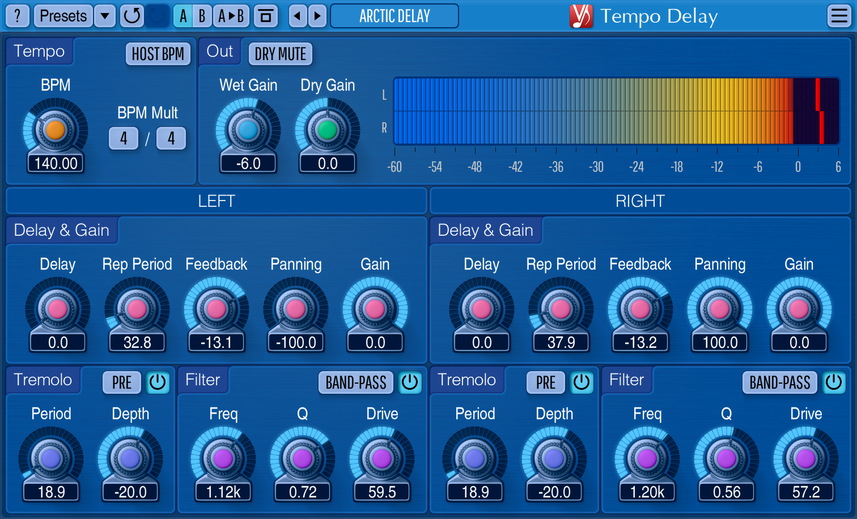The height and width of the screenshot is (519, 857).
Task: Open the hamburger menu at top right
Action: tap(839, 16)
